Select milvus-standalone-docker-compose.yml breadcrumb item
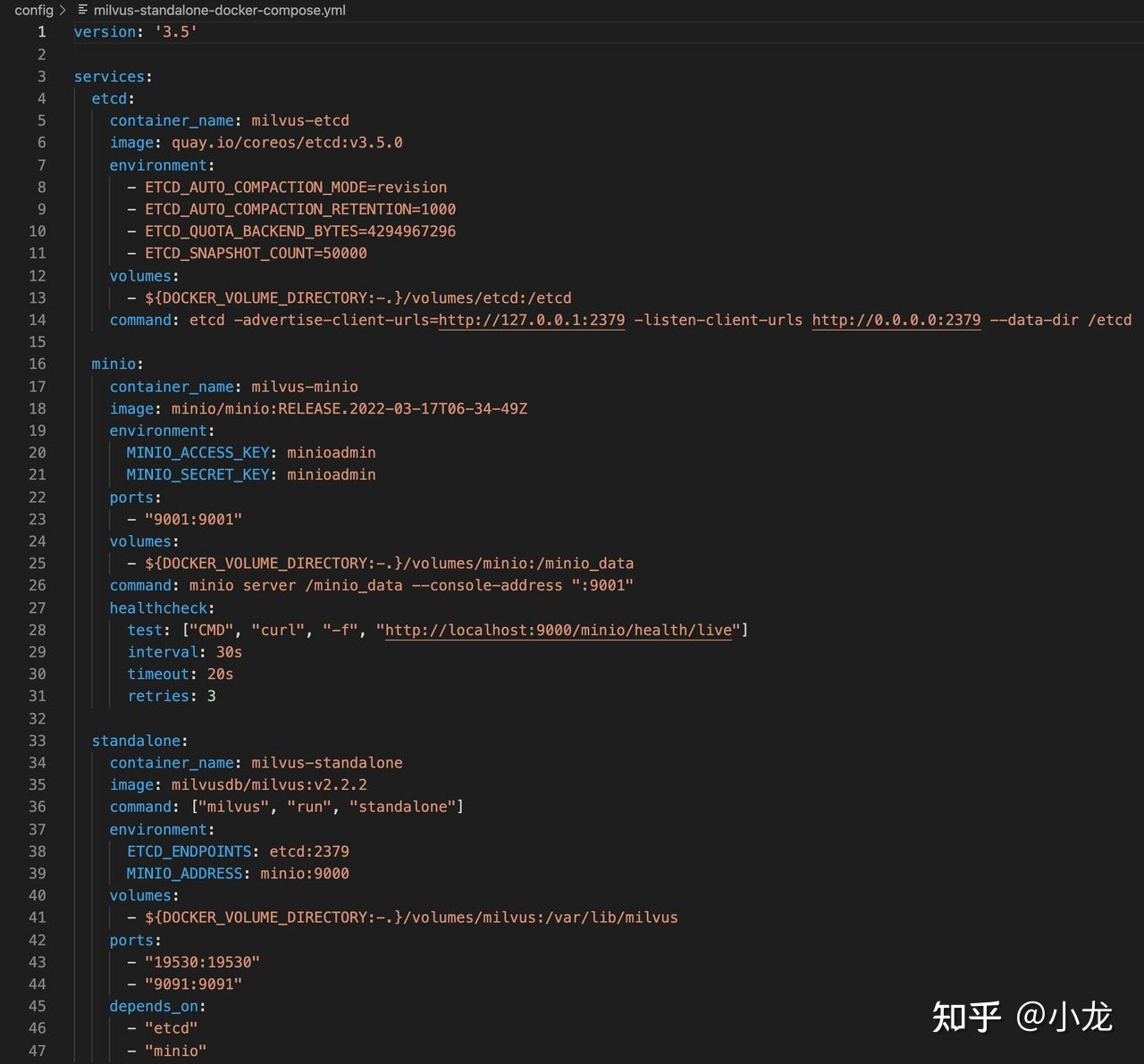This screenshot has width=1144, height=1064. [x=219, y=10]
